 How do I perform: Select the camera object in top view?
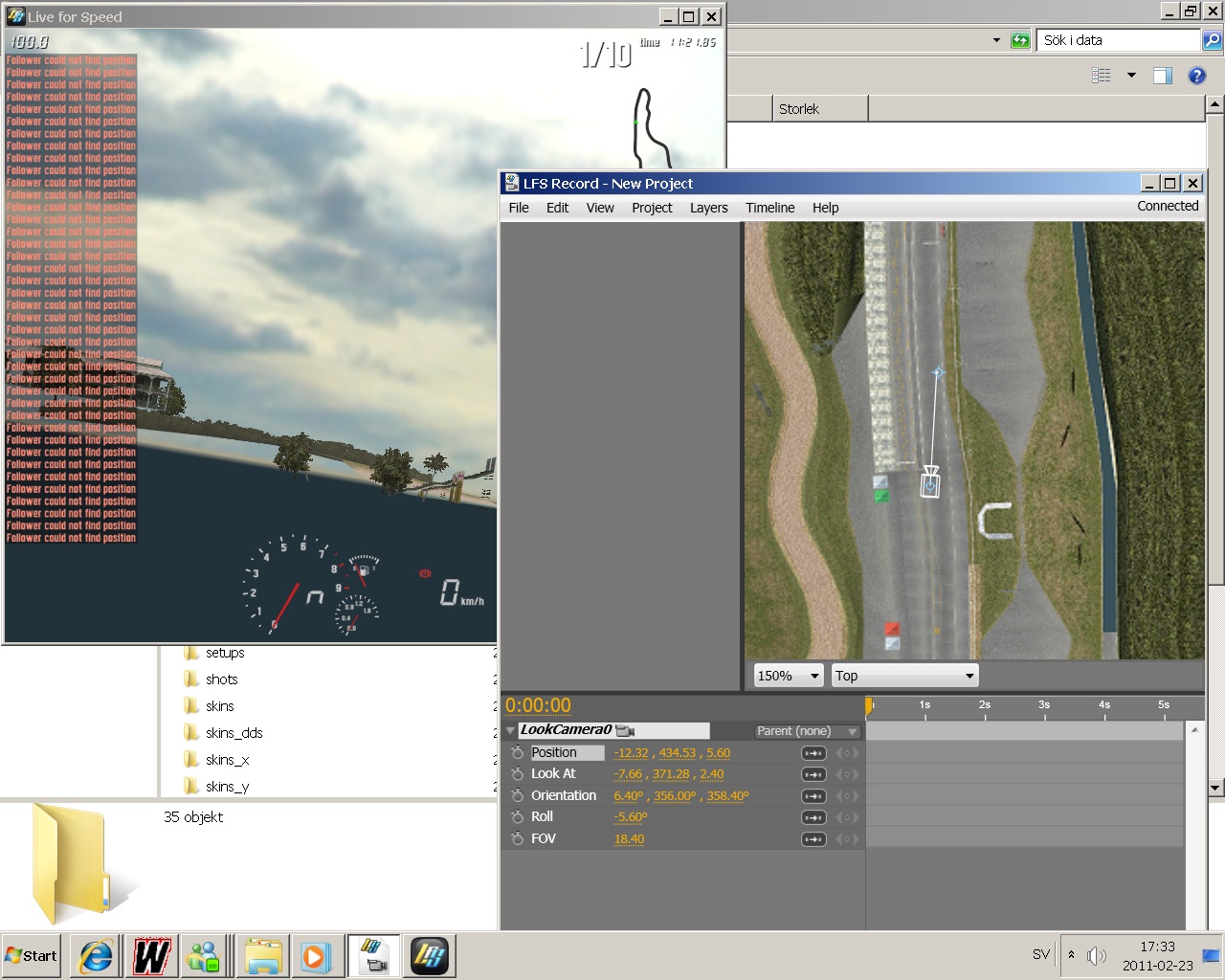tap(929, 484)
